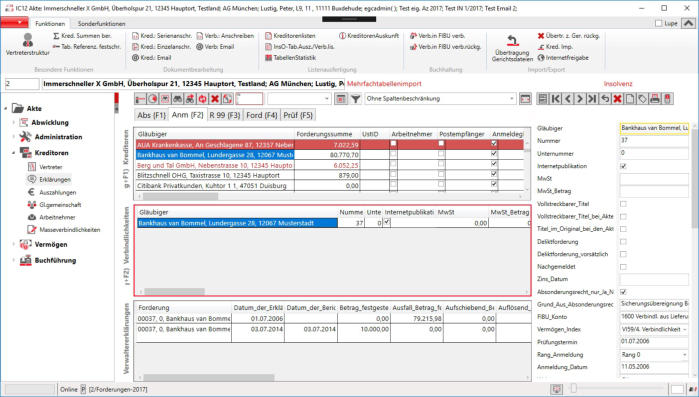Image resolution: width=699 pixels, height=397 pixels.
Task: Switch to Funktionen ribbon tab
Action: tap(50, 24)
